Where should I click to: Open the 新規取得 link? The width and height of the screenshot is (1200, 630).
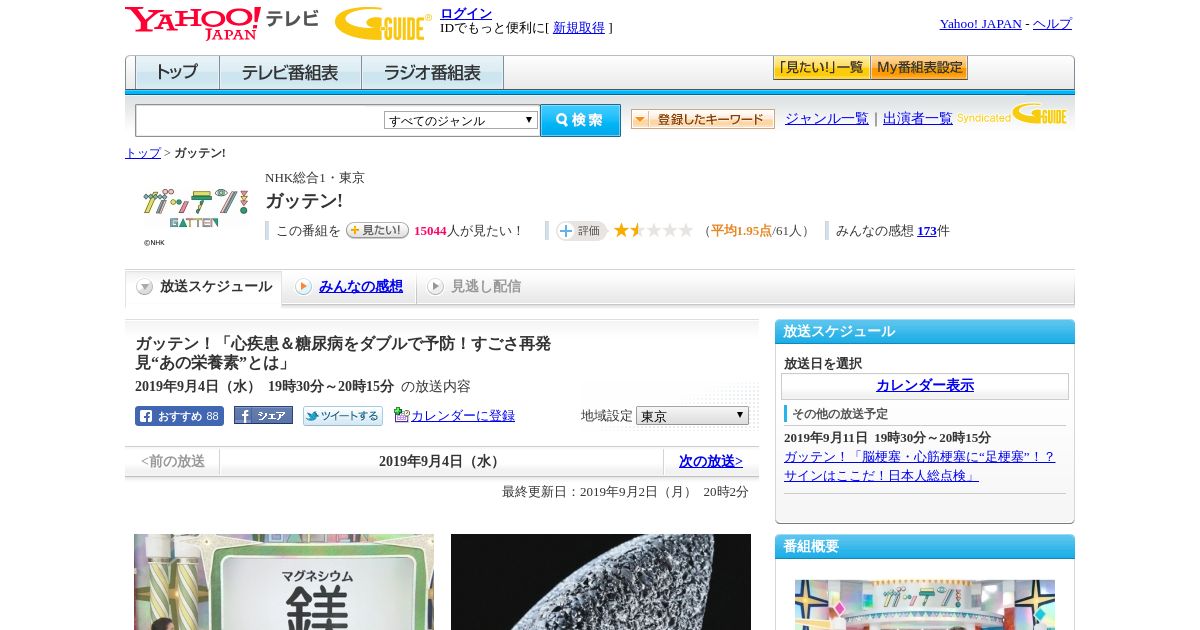[x=579, y=28]
